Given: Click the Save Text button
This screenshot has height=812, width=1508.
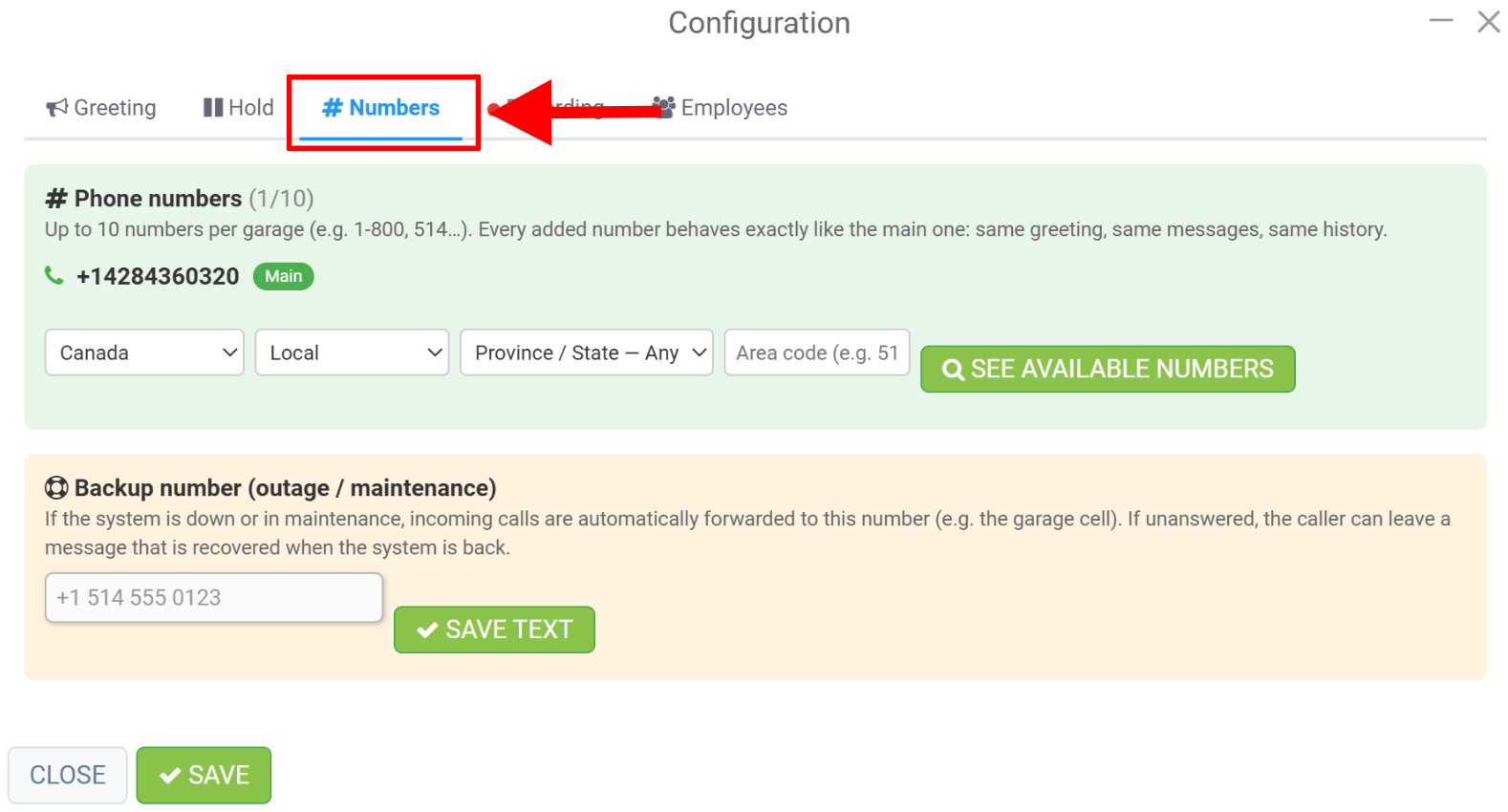Looking at the screenshot, I should click(494, 630).
